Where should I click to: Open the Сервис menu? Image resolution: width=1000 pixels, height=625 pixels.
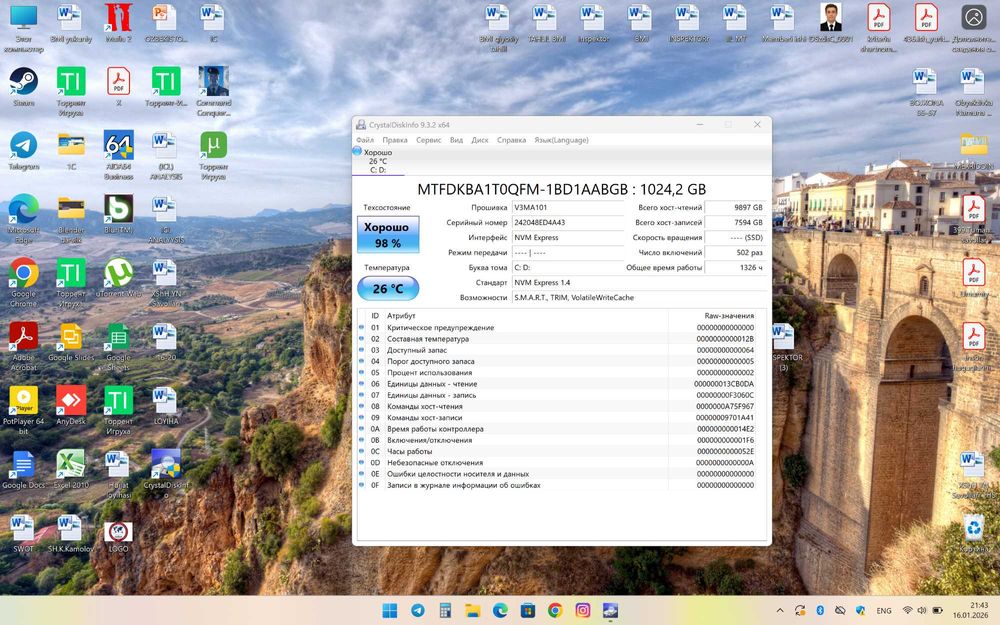[429, 140]
